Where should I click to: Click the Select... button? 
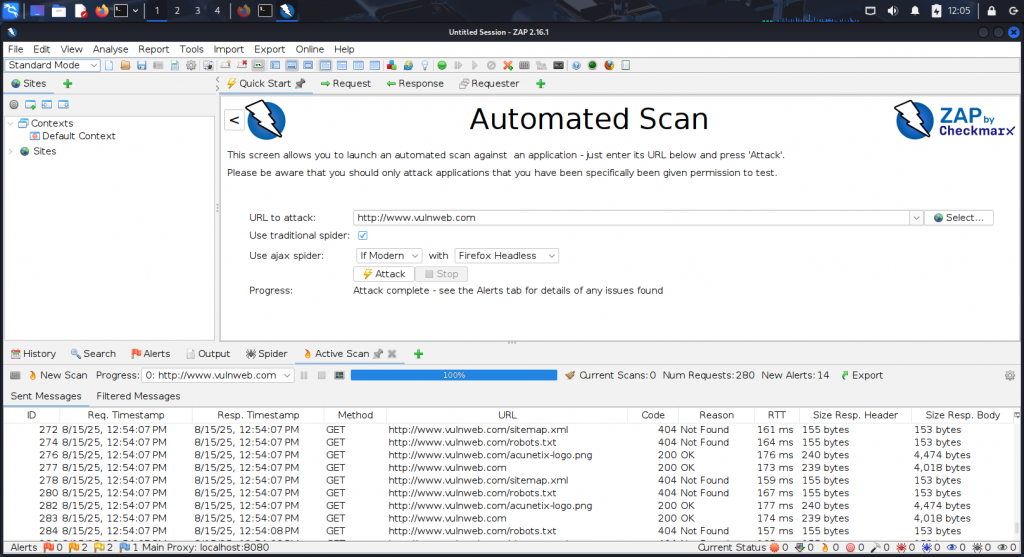coord(959,218)
